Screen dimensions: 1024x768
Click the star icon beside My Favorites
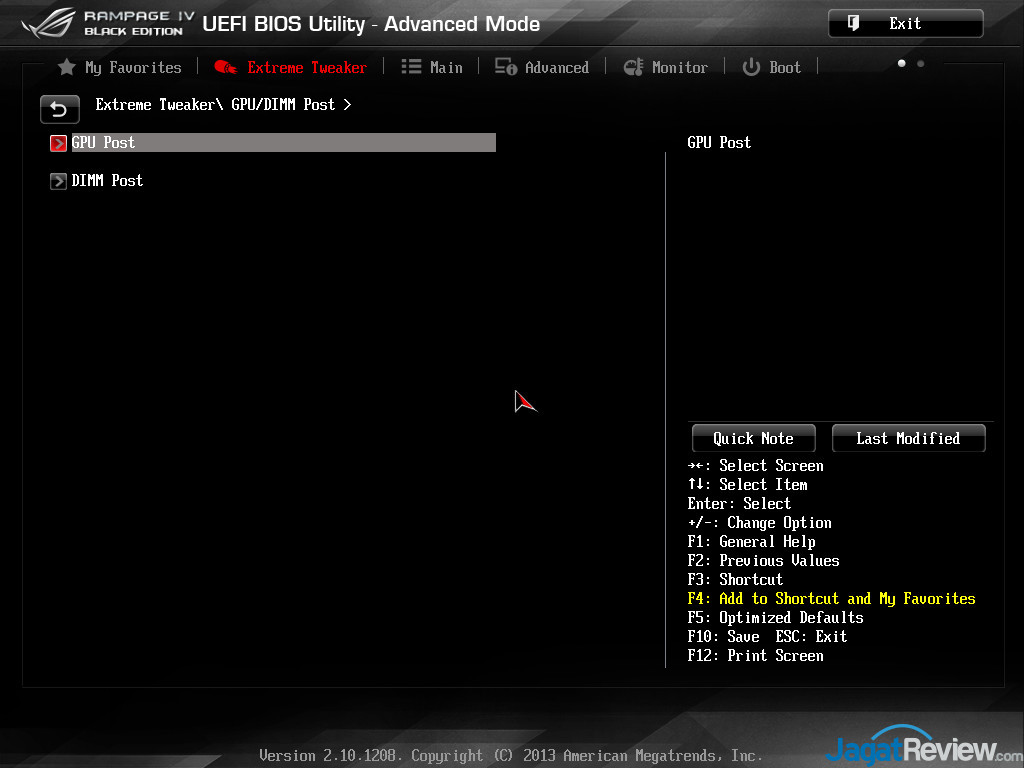click(x=67, y=67)
